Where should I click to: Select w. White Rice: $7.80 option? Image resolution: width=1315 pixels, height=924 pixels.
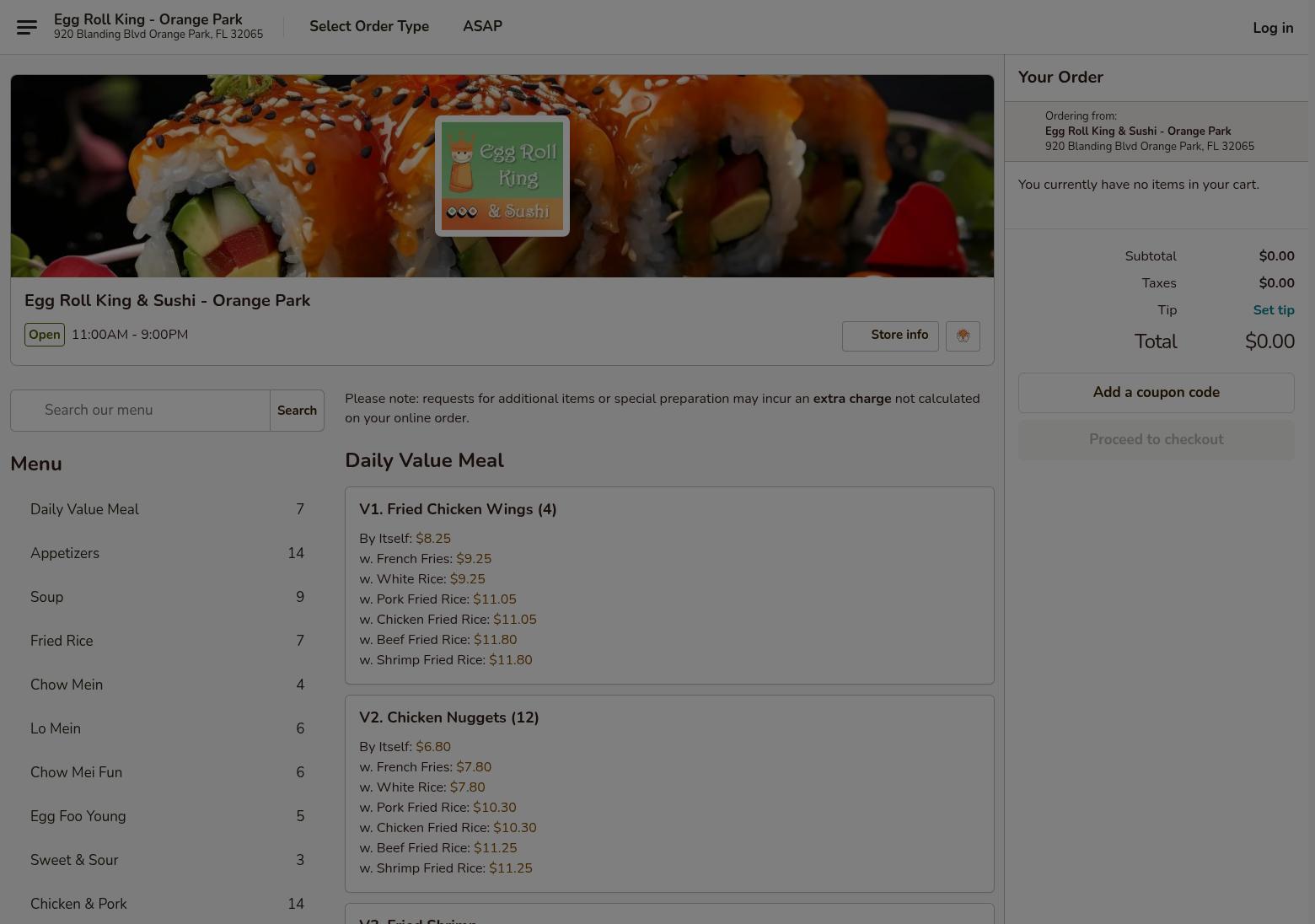422,787
